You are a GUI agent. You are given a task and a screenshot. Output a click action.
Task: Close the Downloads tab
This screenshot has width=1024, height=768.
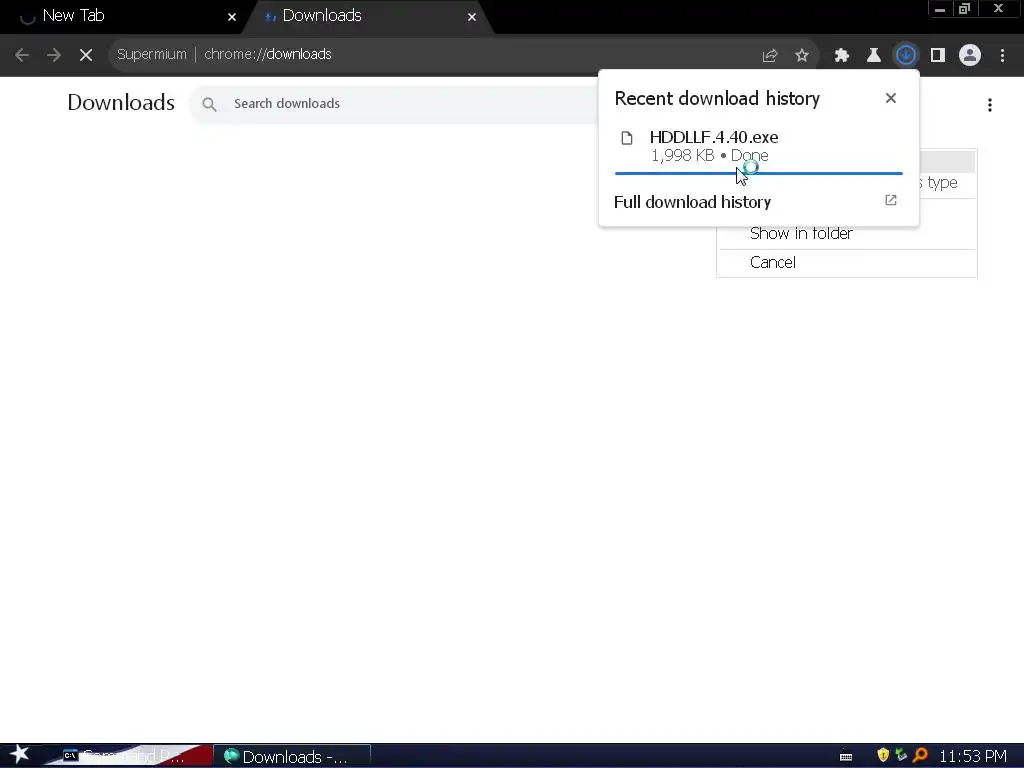pyautogui.click(x=472, y=17)
